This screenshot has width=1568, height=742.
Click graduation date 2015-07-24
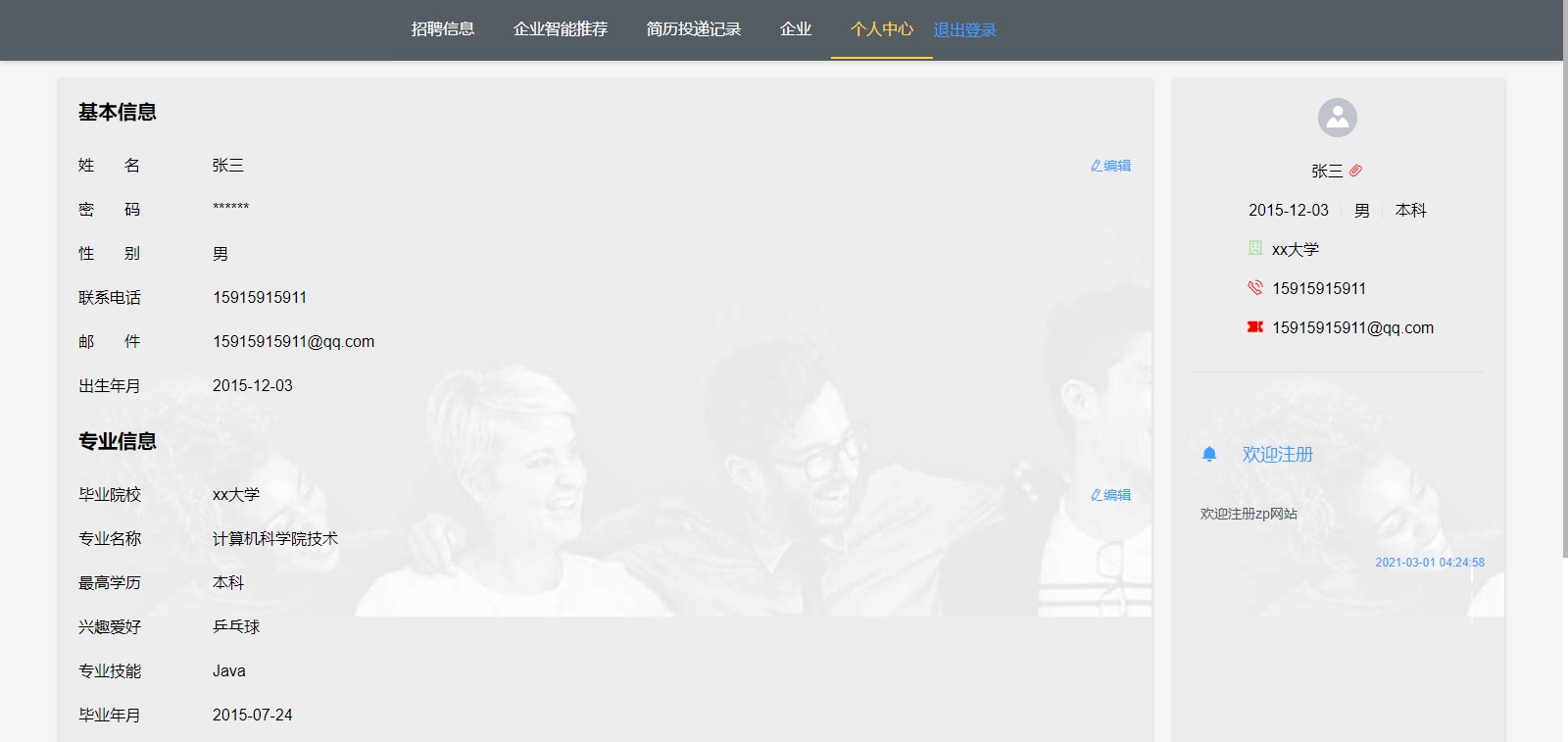253,716
